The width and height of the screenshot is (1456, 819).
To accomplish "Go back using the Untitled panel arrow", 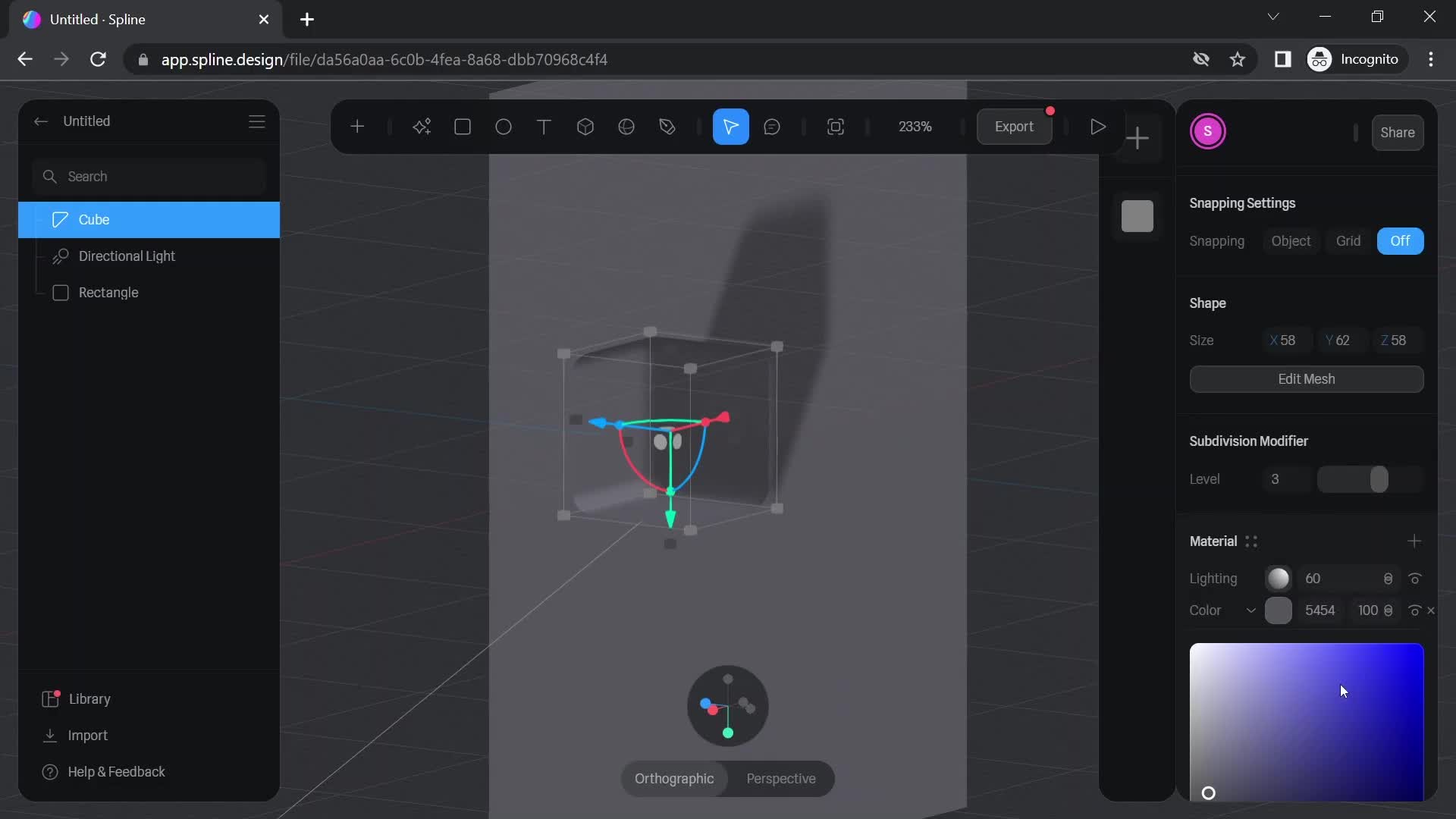I will tap(41, 121).
